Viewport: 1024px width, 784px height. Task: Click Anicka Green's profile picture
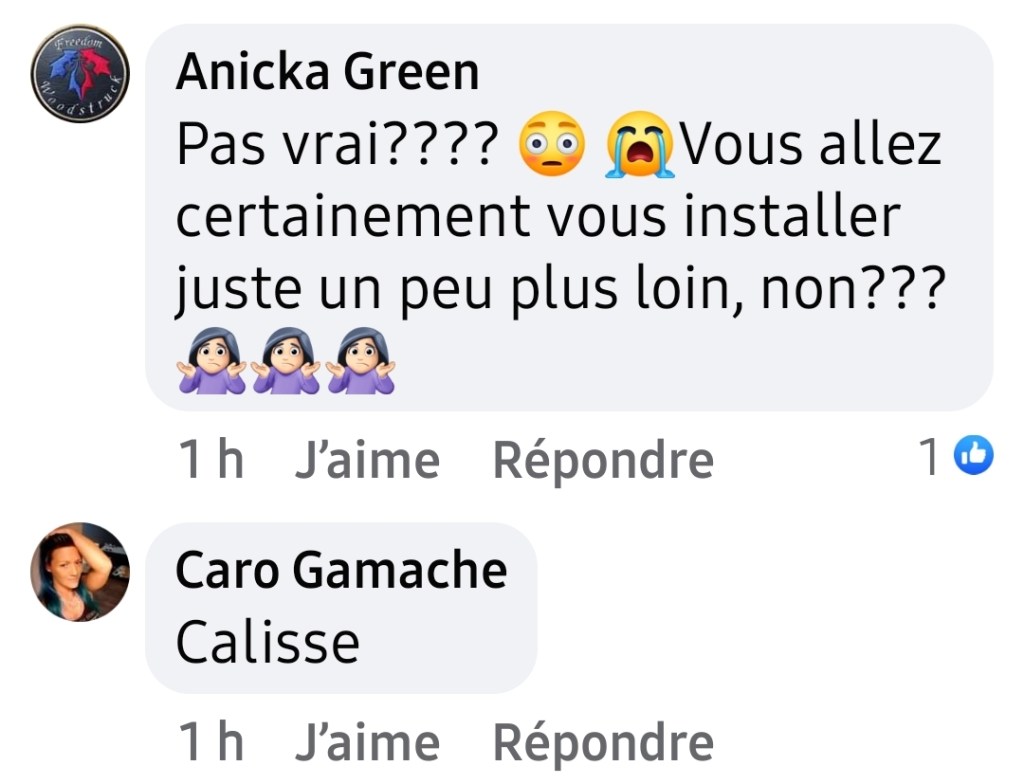click(79, 75)
